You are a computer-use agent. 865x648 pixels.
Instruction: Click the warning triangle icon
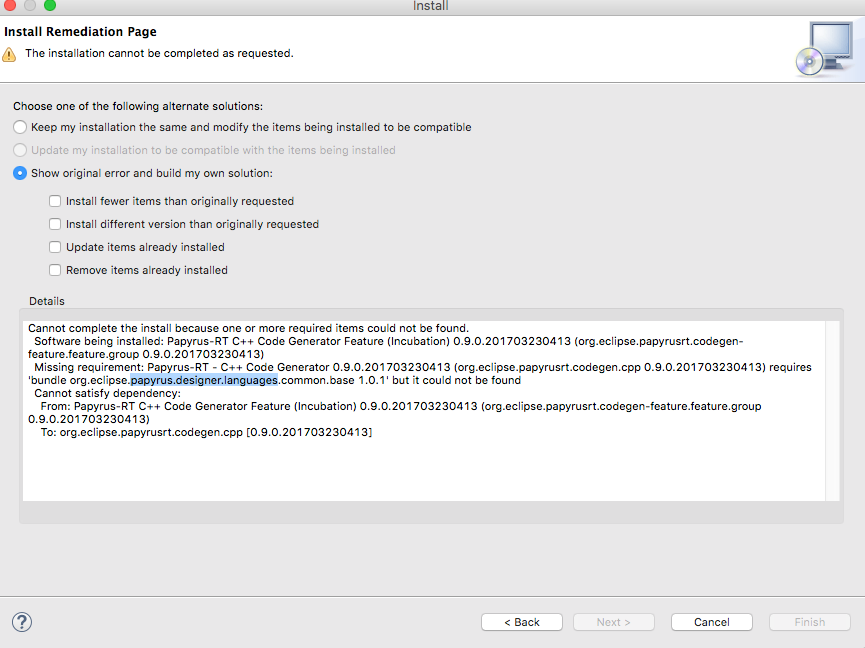tap(9, 55)
